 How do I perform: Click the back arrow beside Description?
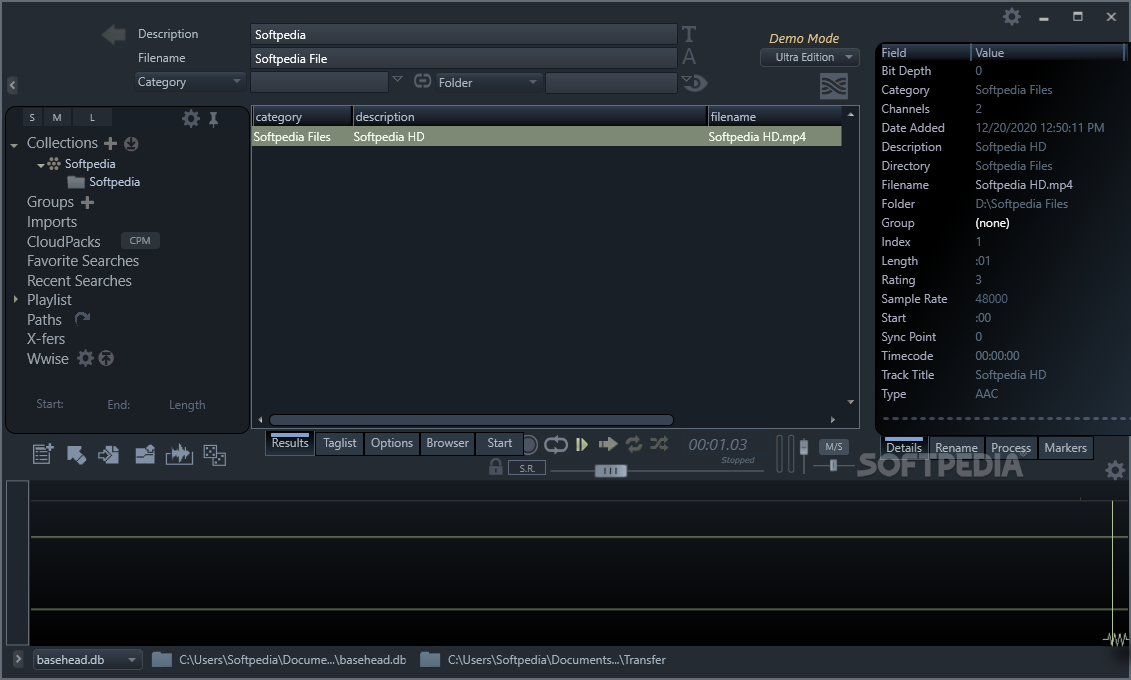point(113,34)
